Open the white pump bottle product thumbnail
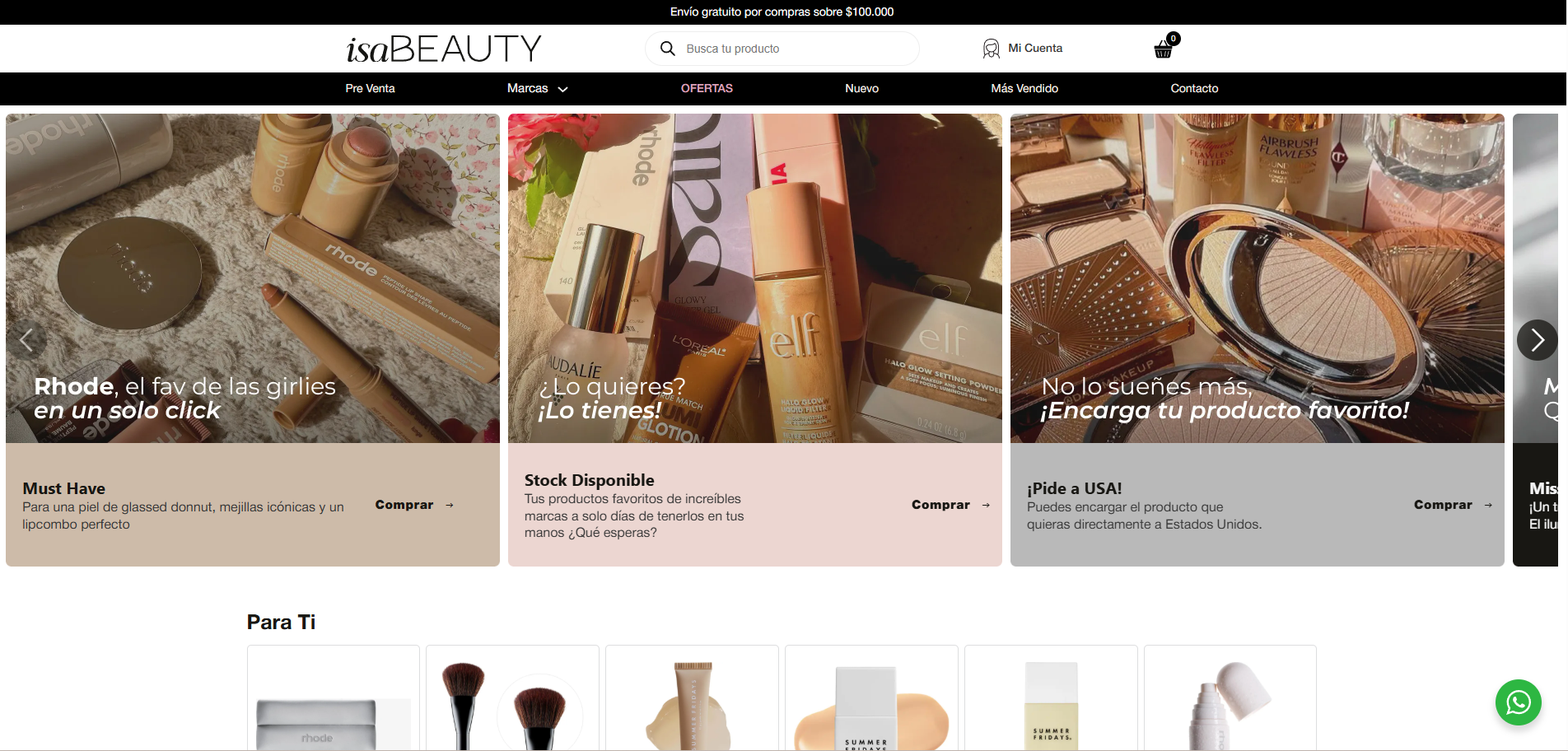 click(1230, 698)
